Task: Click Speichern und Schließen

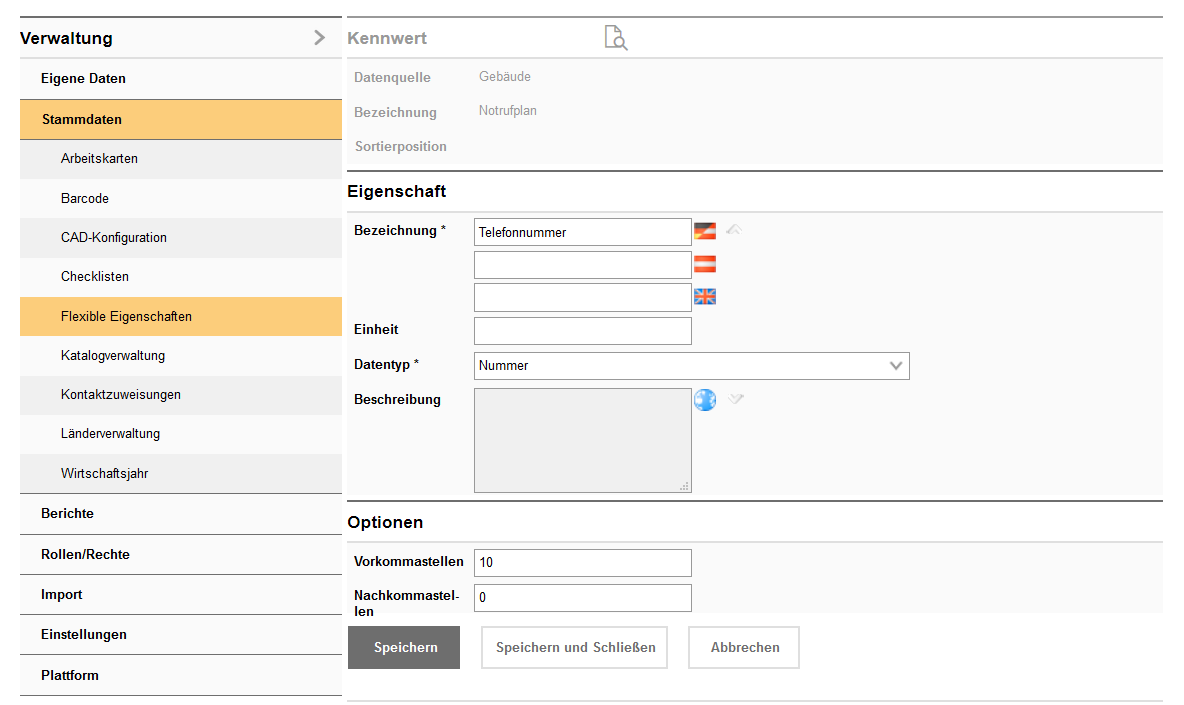Action: coord(575,647)
